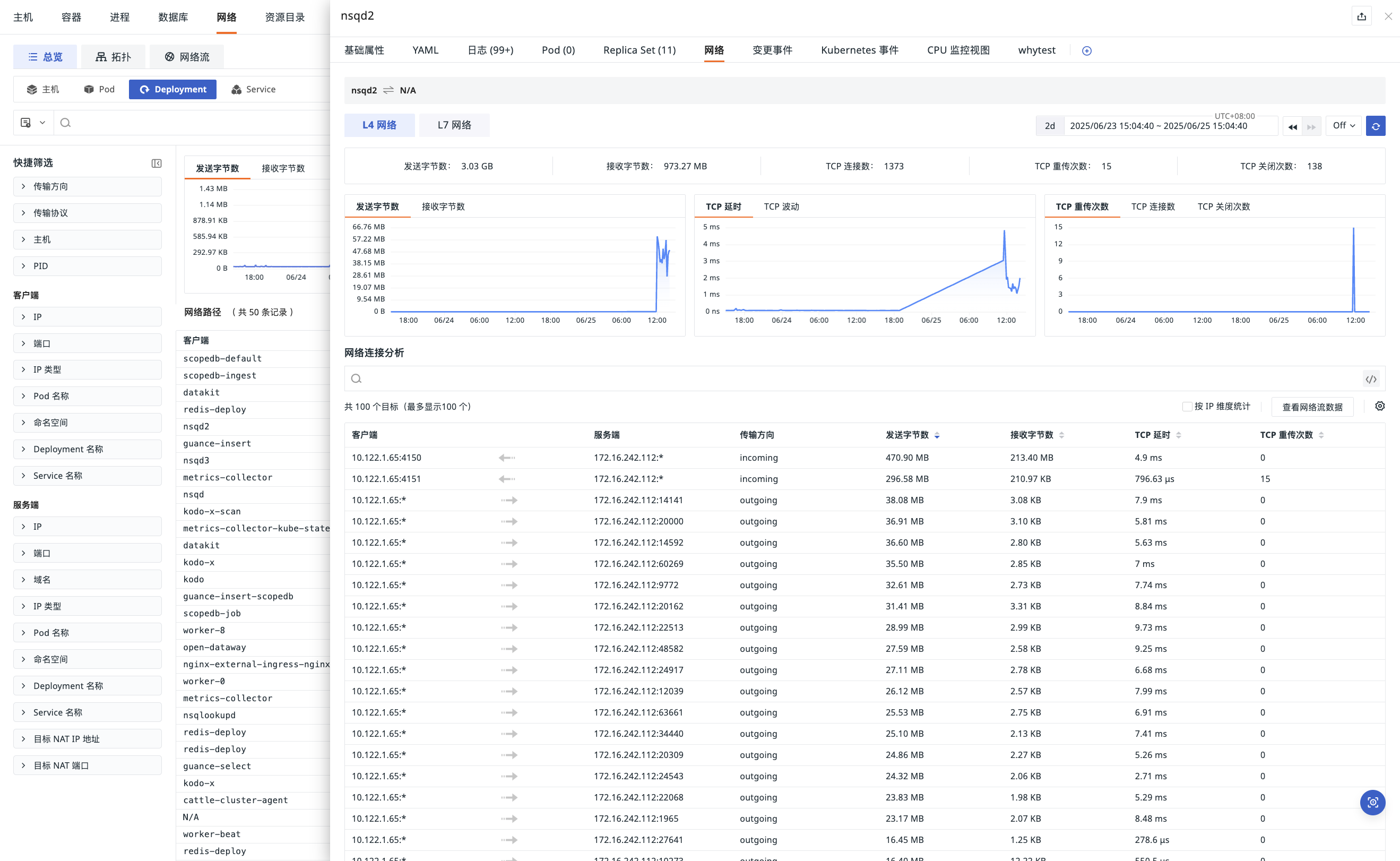This screenshot has width=1400, height=861.
Task: Collapse the quick filter sidebar icon
Action: (x=157, y=163)
